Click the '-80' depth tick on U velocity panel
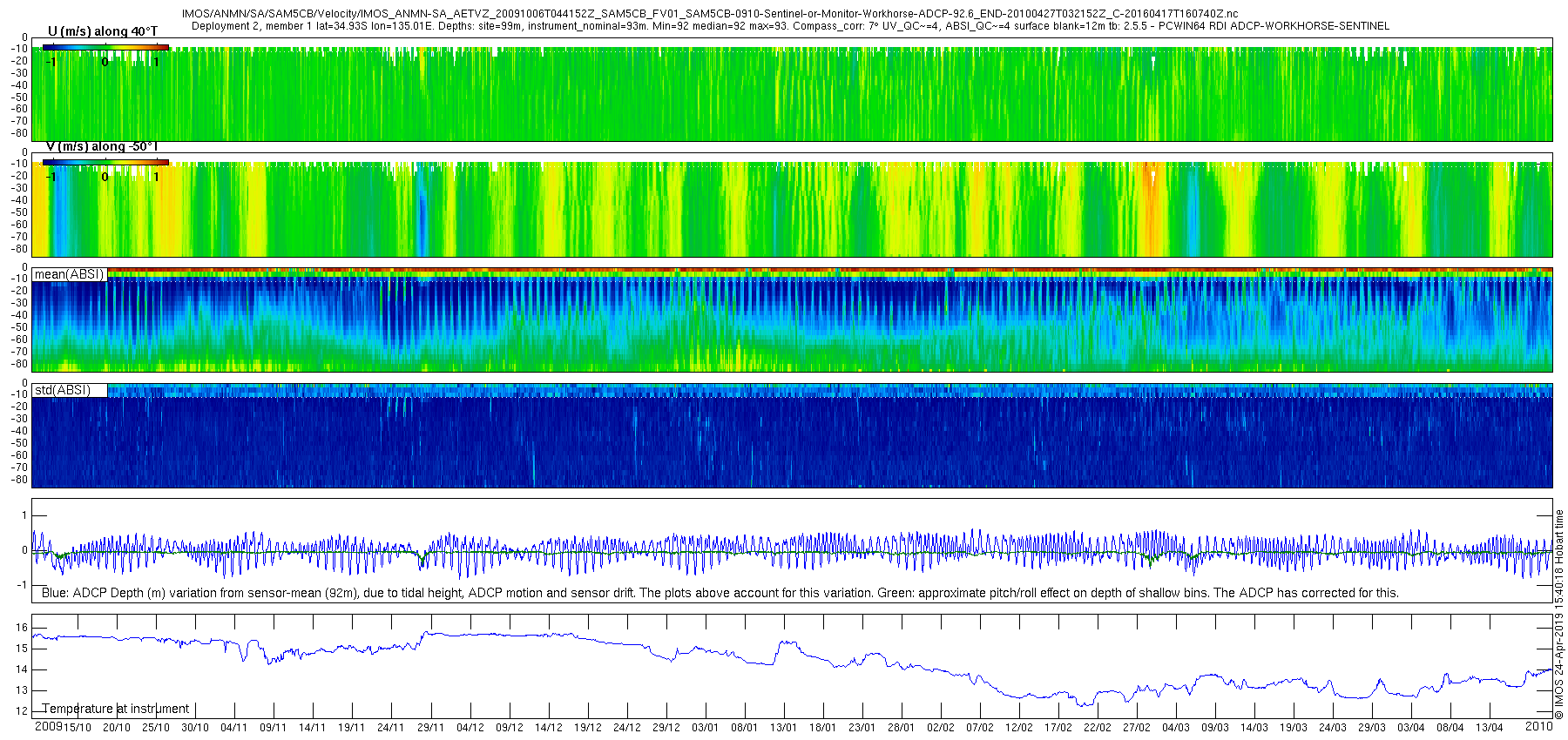1568x740 pixels. click(19, 133)
